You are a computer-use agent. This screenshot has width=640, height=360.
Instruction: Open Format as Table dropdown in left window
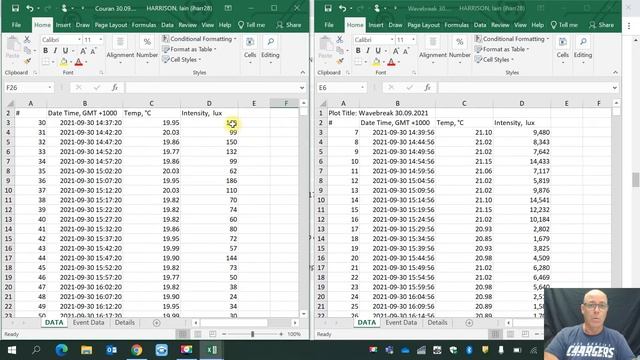pos(189,49)
